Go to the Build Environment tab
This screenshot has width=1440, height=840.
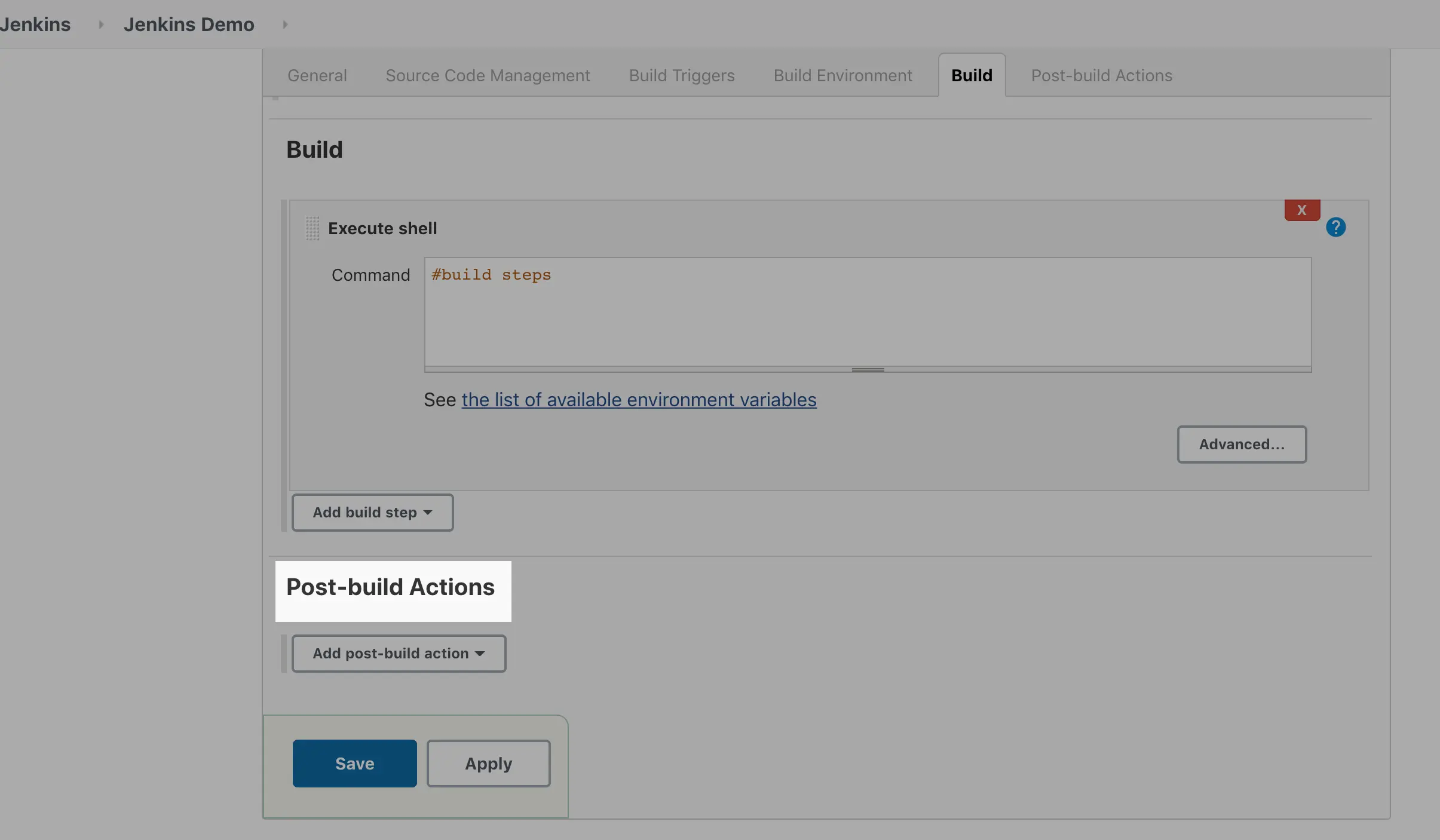[x=842, y=76]
